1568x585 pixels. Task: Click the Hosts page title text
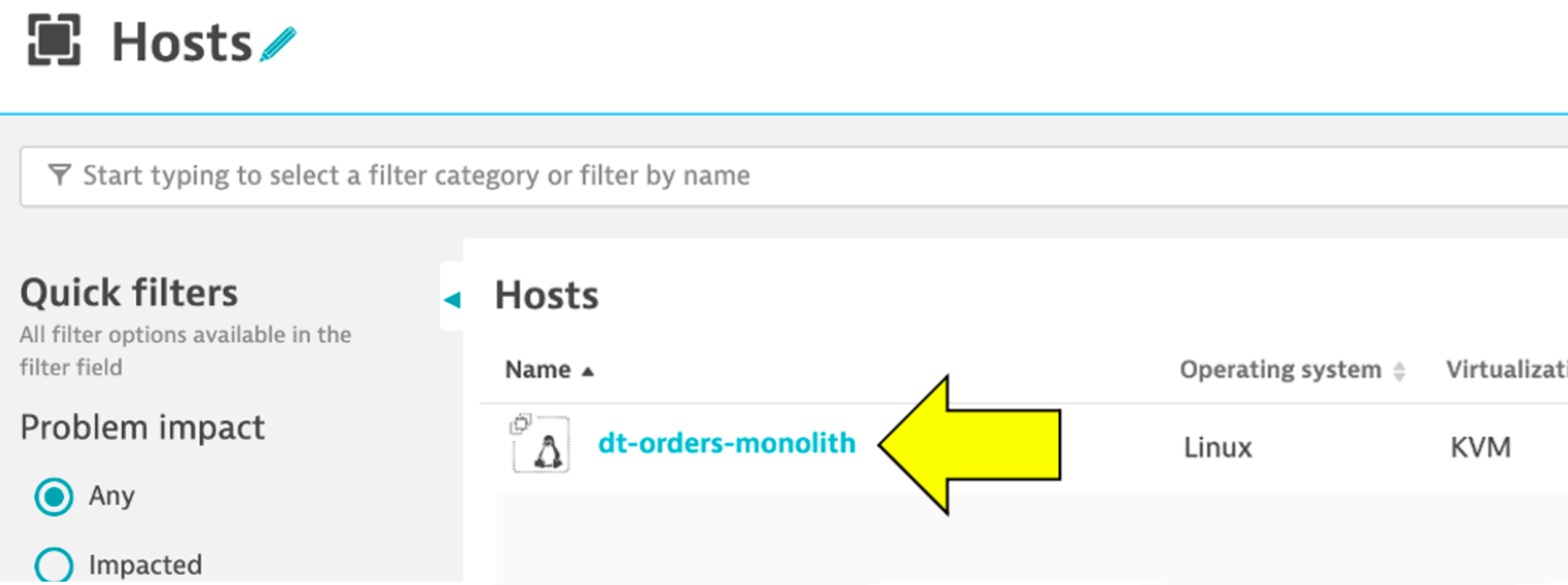pyautogui.click(x=182, y=42)
